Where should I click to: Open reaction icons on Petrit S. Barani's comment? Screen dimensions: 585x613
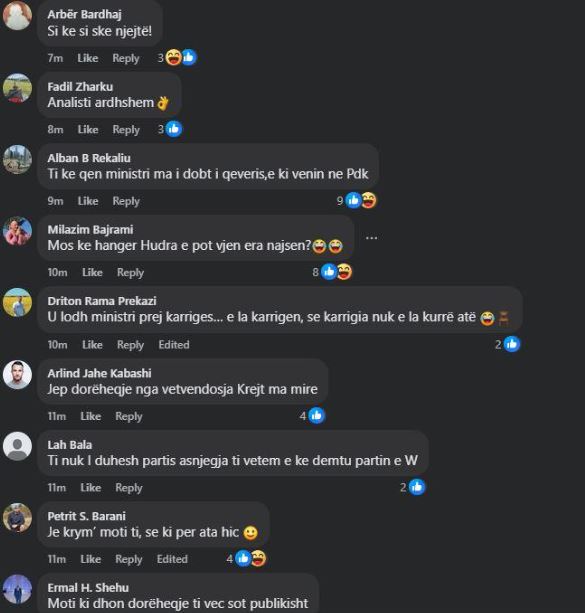click(246, 559)
